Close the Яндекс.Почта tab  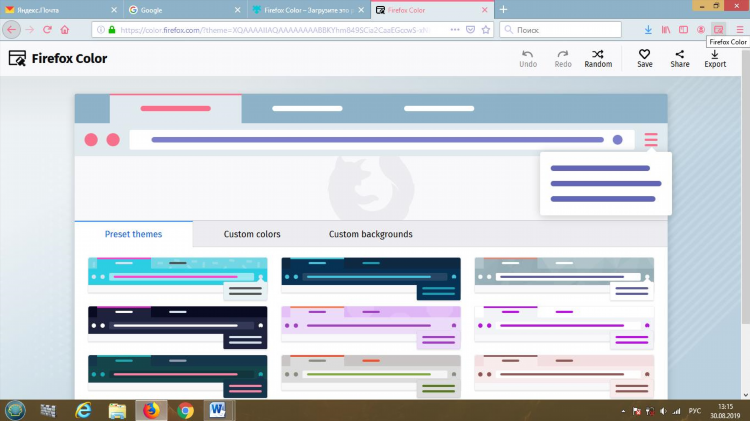(x=114, y=10)
